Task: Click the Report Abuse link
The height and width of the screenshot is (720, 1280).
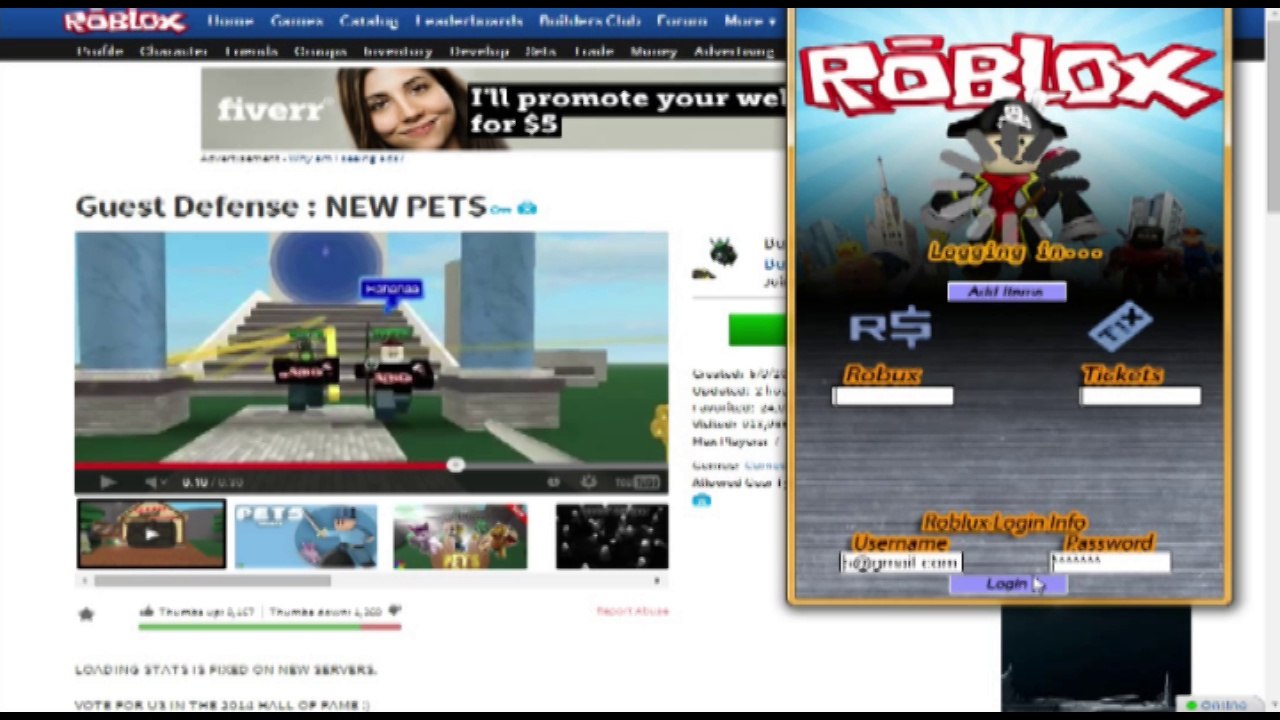Action: point(632,611)
